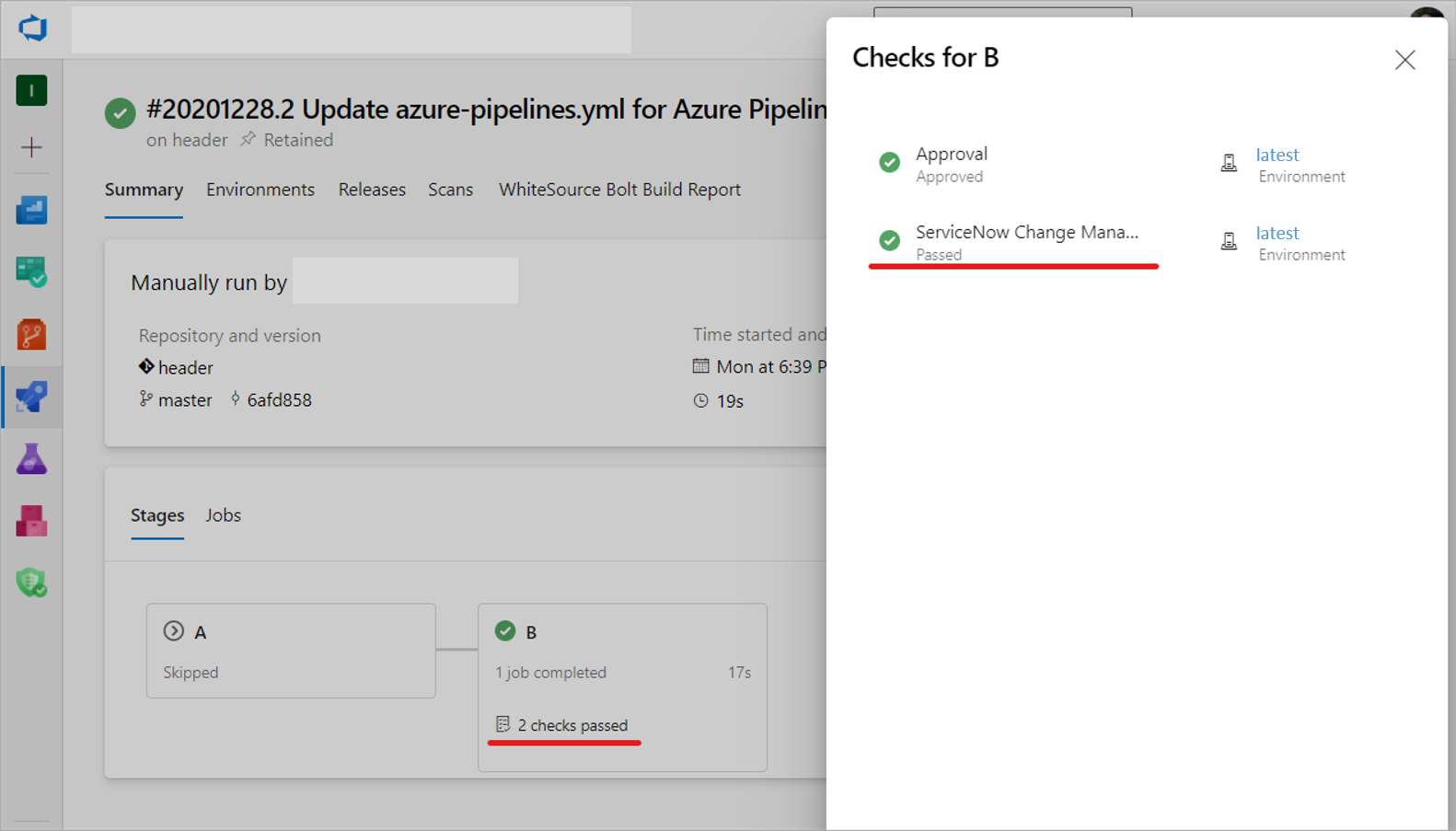The height and width of the screenshot is (831, 1456).
Task: Click the checklist icon beside 2 checks passed
Action: click(503, 724)
